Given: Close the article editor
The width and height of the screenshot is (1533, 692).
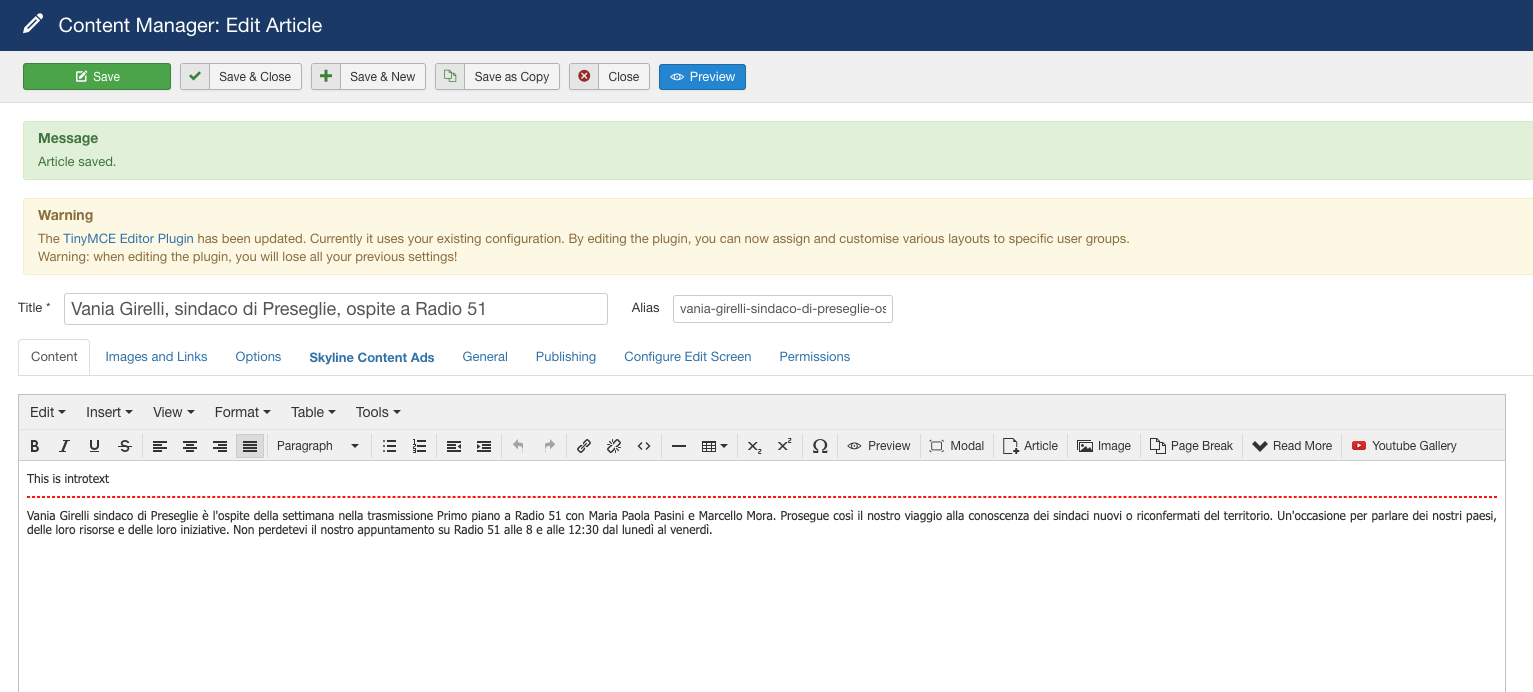Looking at the screenshot, I should [x=610, y=77].
